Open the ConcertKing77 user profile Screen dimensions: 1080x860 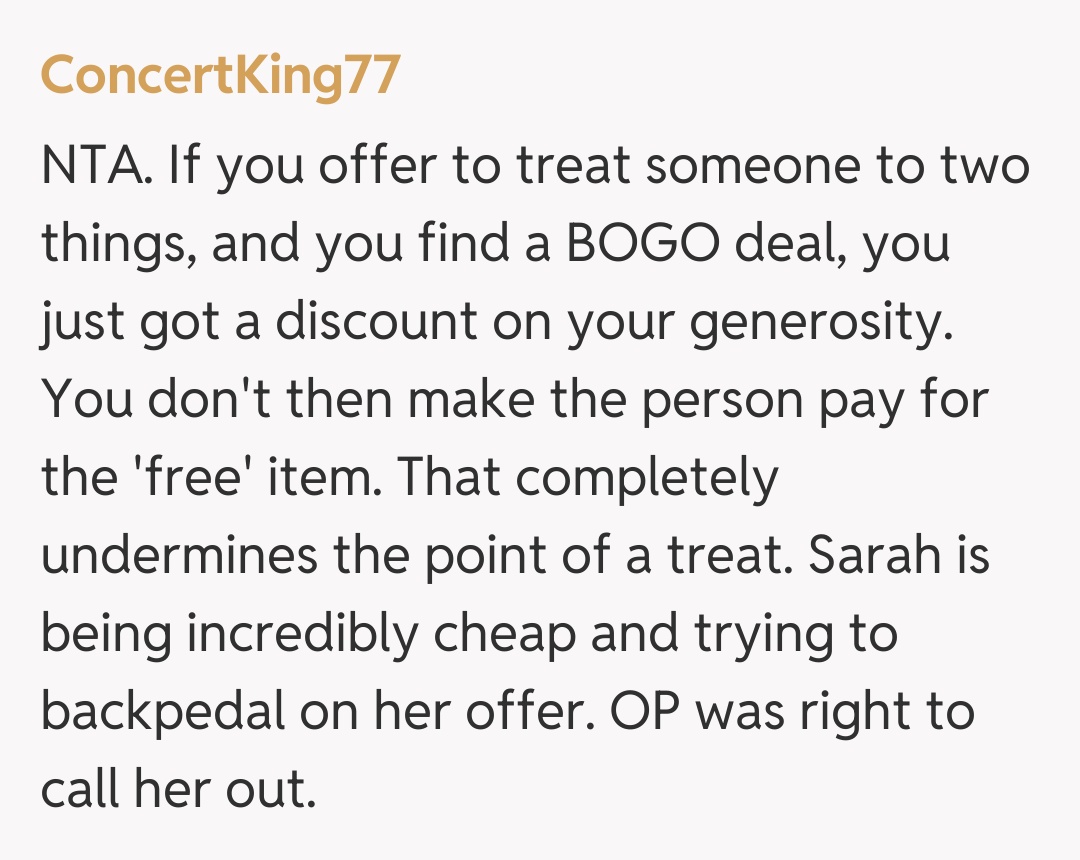point(220,75)
